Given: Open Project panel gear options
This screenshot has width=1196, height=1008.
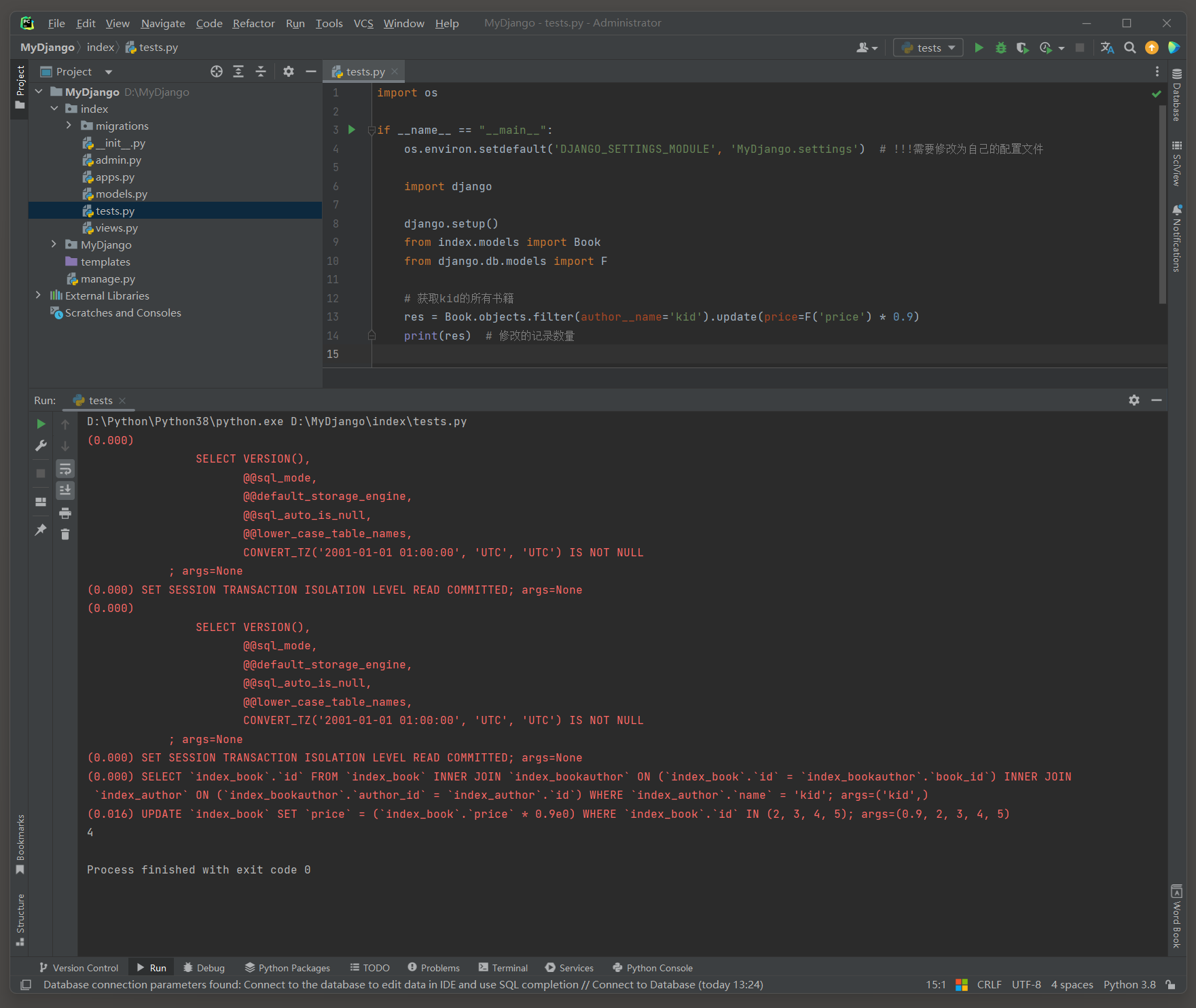Looking at the screenshot, I should pyautogui.click(x=289, y=71).
